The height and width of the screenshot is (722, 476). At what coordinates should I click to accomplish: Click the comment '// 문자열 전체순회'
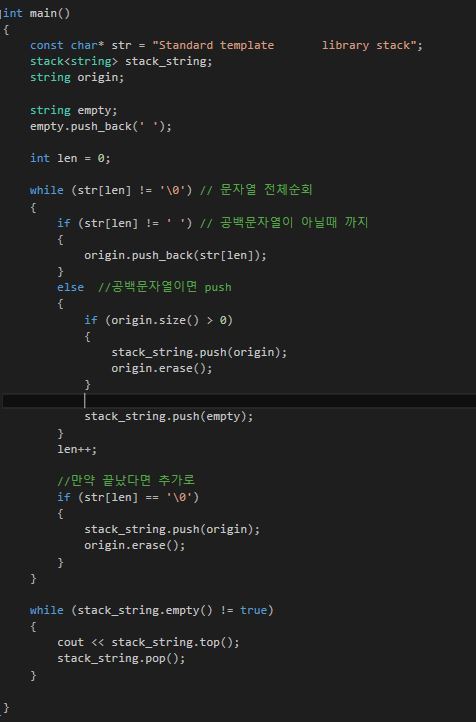[x=256, y=190]
